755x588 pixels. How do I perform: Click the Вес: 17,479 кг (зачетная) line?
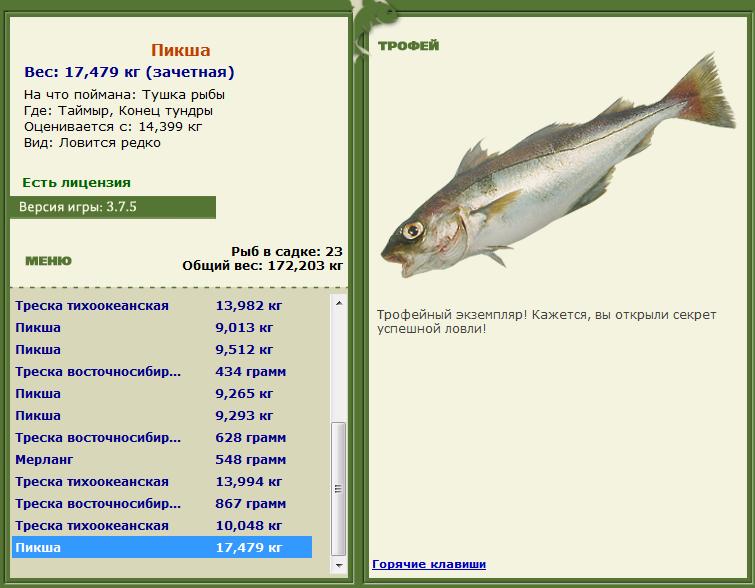[129, 72]
